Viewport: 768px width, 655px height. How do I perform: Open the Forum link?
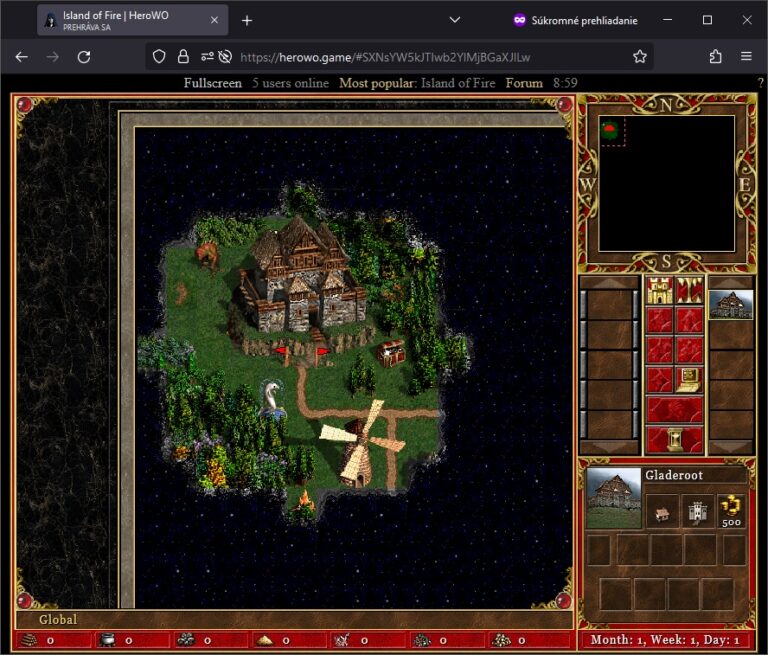[524, 83]
